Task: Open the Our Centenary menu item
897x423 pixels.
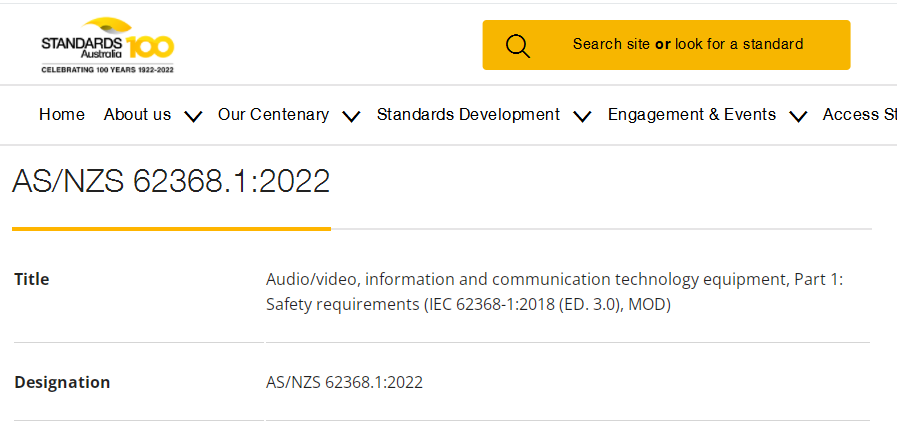Action: (273, 114)
